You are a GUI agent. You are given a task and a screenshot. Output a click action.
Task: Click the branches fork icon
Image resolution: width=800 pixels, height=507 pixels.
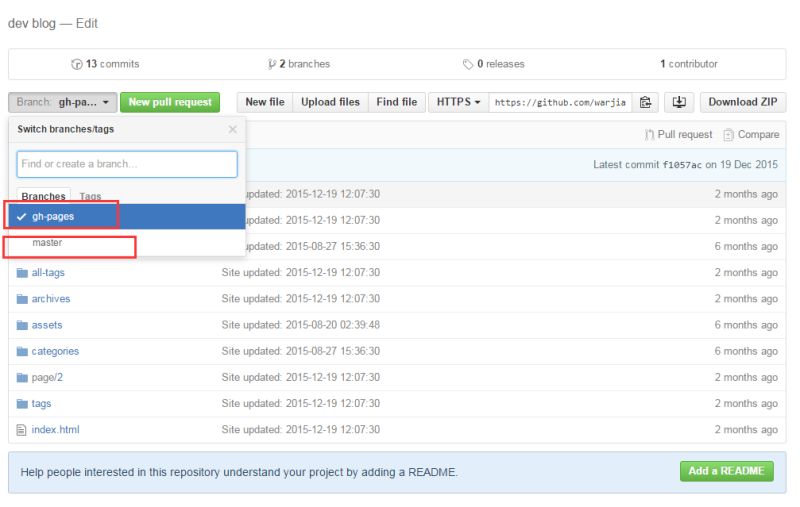[271, 64]
